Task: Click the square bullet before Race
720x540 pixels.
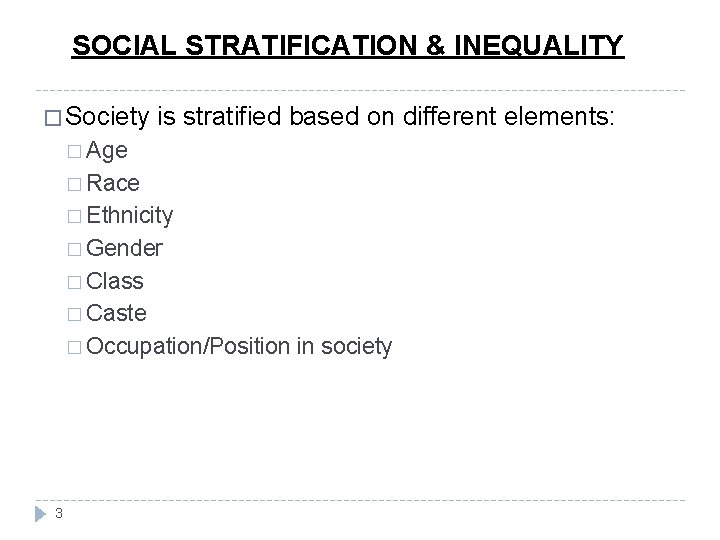Action: tap(74, 185)
